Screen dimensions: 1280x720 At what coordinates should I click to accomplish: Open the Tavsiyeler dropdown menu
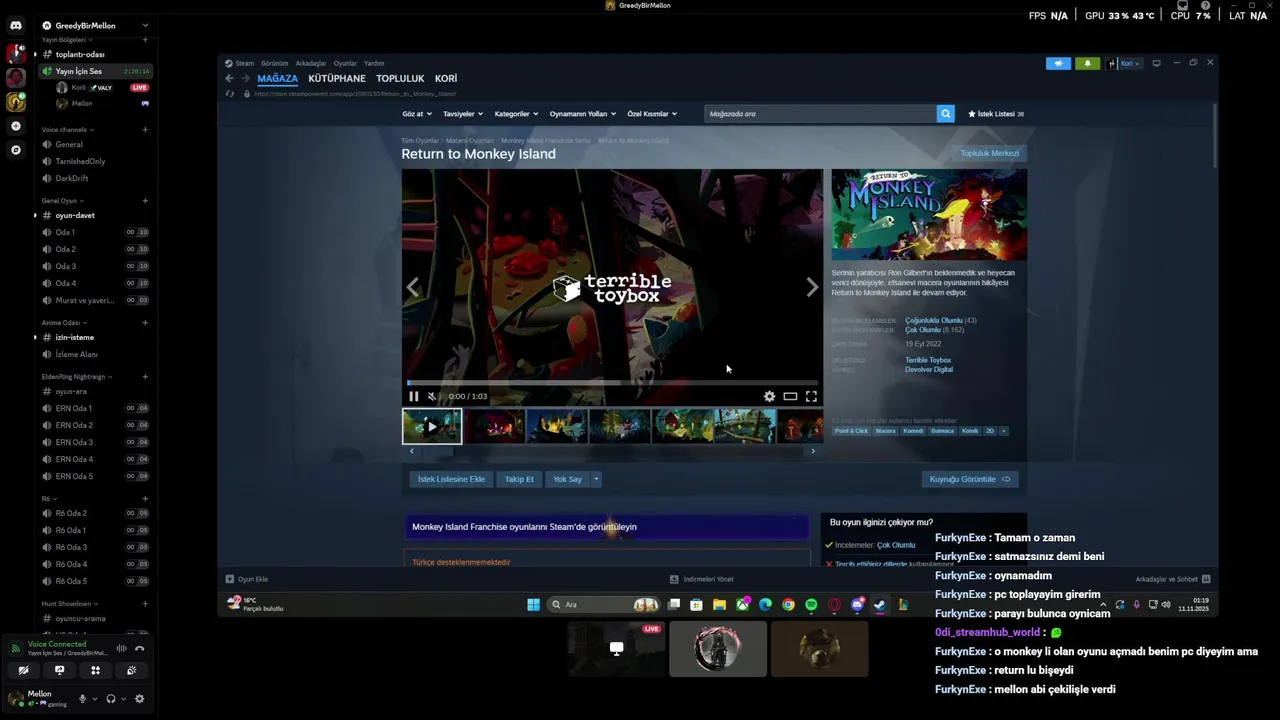463,114
